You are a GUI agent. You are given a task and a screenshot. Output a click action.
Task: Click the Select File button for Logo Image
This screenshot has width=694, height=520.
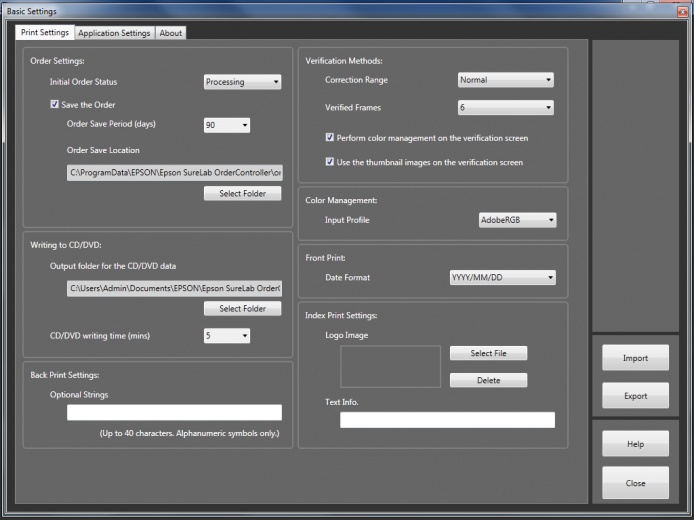coord(489,353)
